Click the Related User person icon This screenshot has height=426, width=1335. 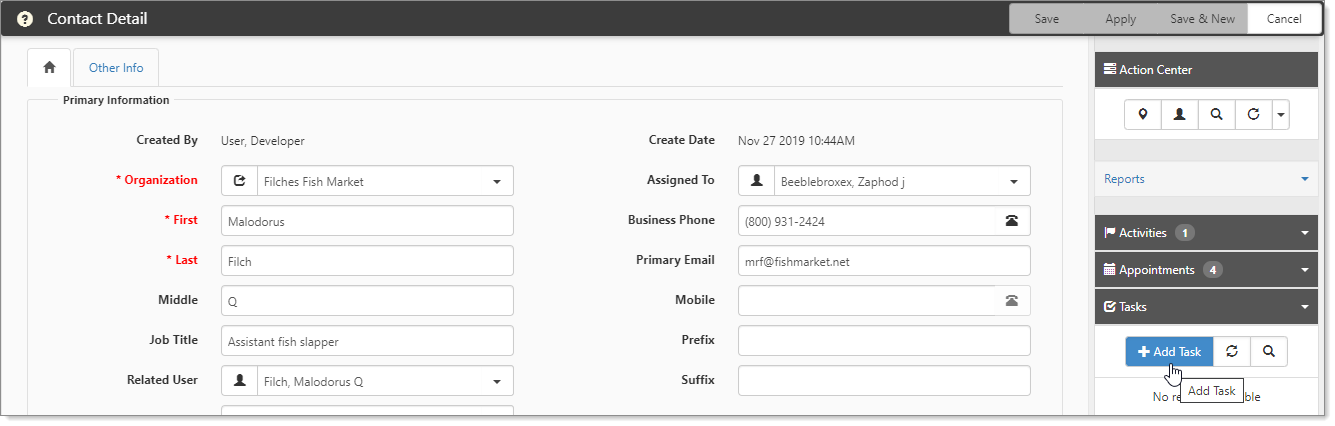tap(239, 381)
